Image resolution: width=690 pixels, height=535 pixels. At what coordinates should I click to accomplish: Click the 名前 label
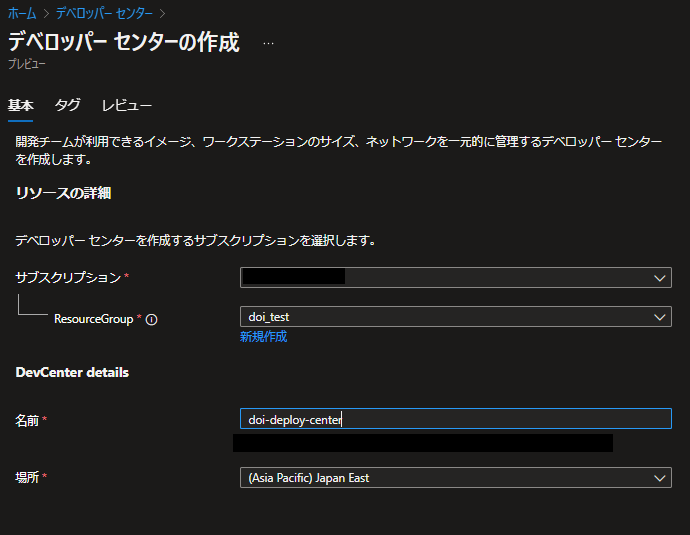pyautogui.click(x=27, y=421)
